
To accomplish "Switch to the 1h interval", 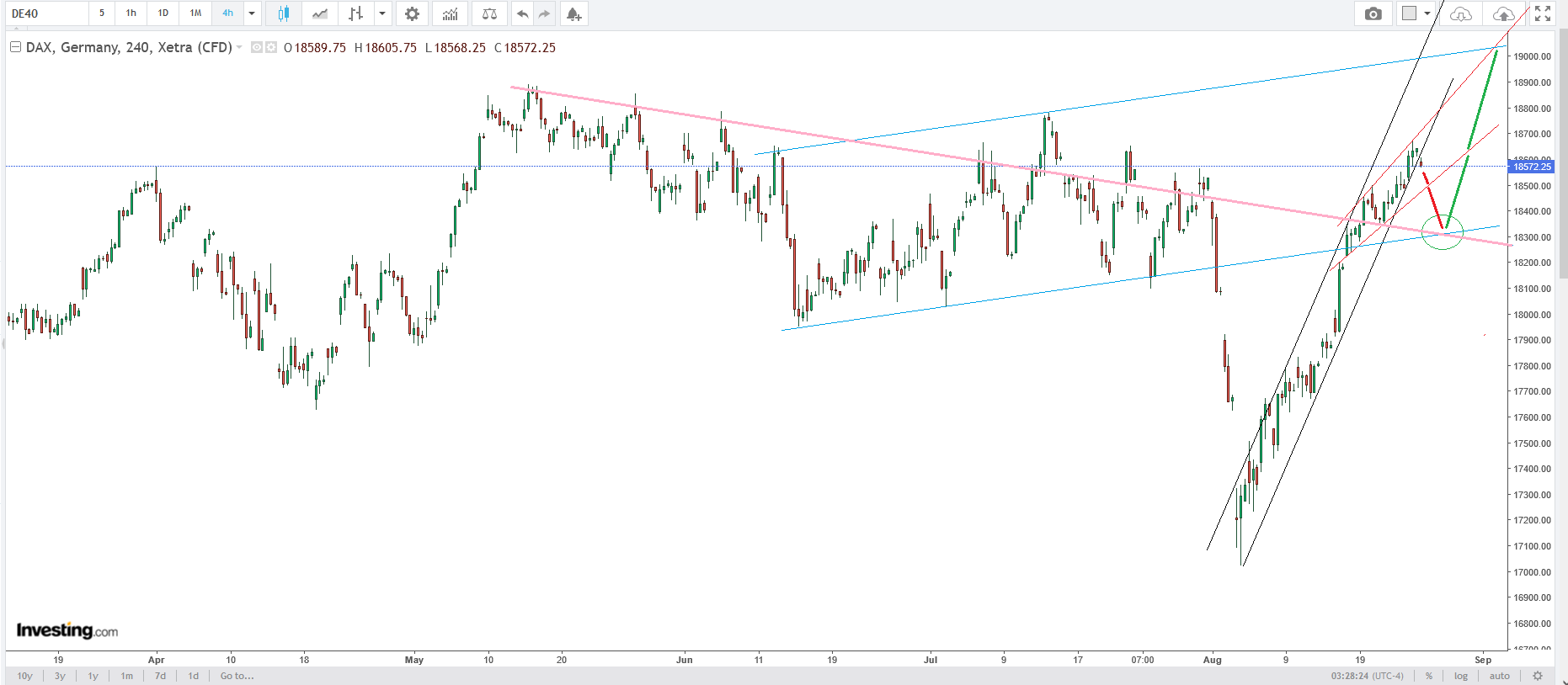I will (131, 13).
